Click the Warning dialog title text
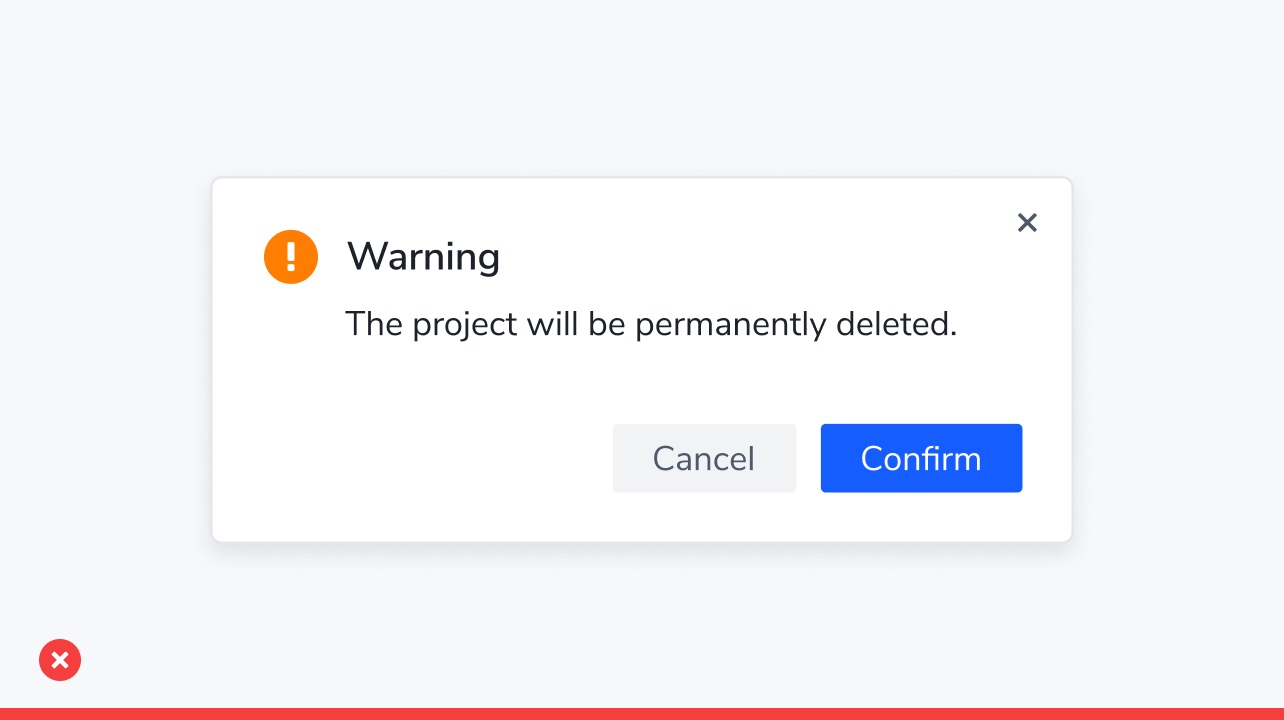The width and height of the screenshot is (1284, 720). click(423, 257)
